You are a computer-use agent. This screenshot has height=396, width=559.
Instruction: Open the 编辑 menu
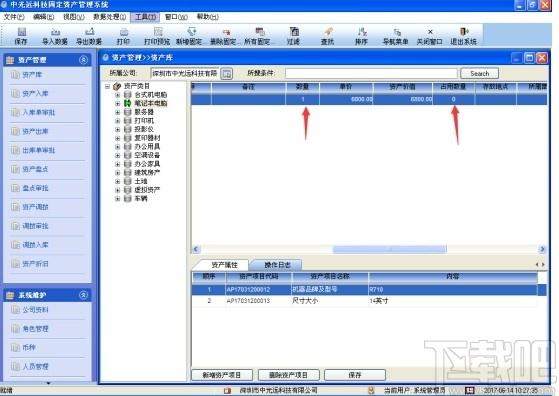43,17
